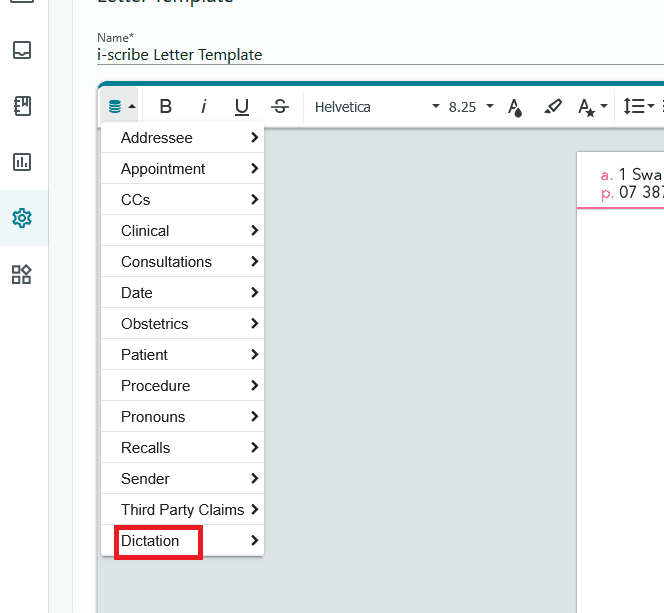Expand the text style A-star dropdown
The image size is (664, 613).
point(592,107)
